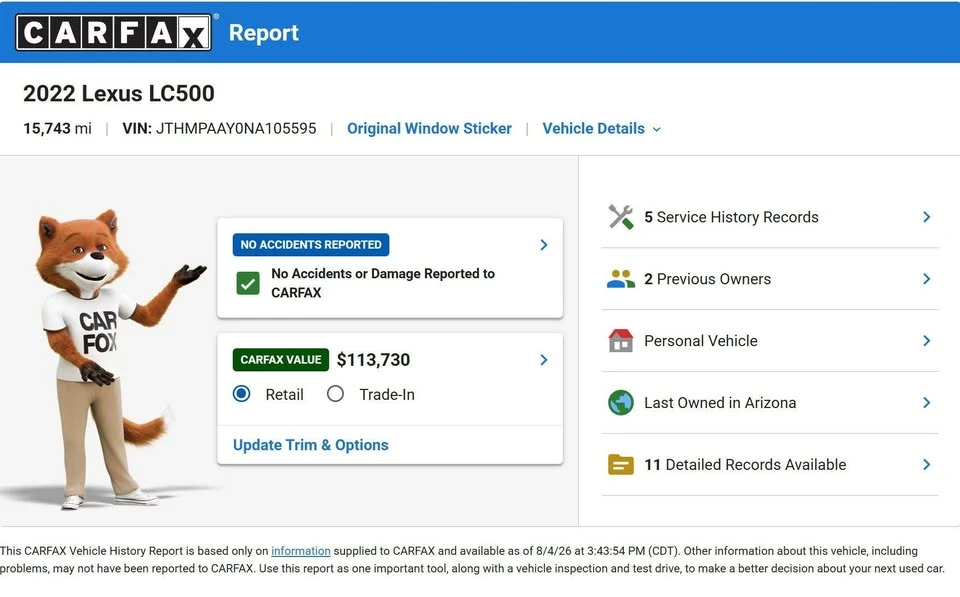This screenshot has width=960, height=597.
Task: Click the 'Personal Vehicle' text
Action: (x=700, y=341)
